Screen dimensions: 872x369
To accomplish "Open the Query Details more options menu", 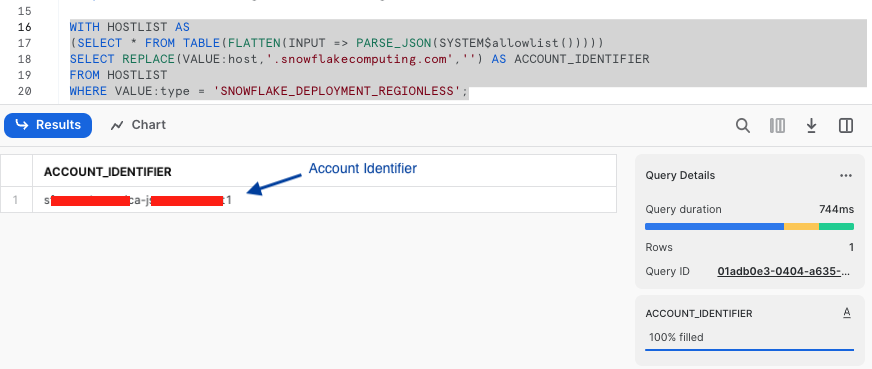I will 846,176.
